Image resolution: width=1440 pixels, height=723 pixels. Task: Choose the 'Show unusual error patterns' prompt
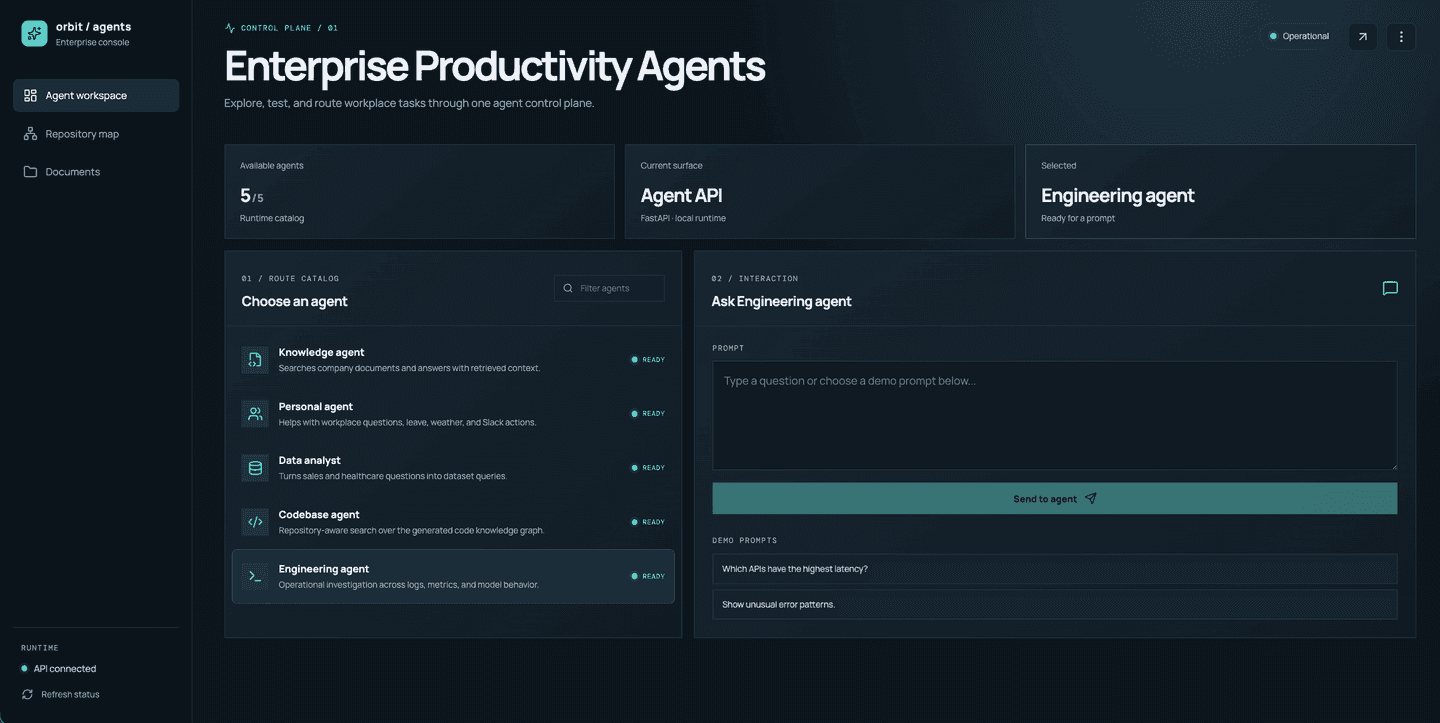[1055, 605]
